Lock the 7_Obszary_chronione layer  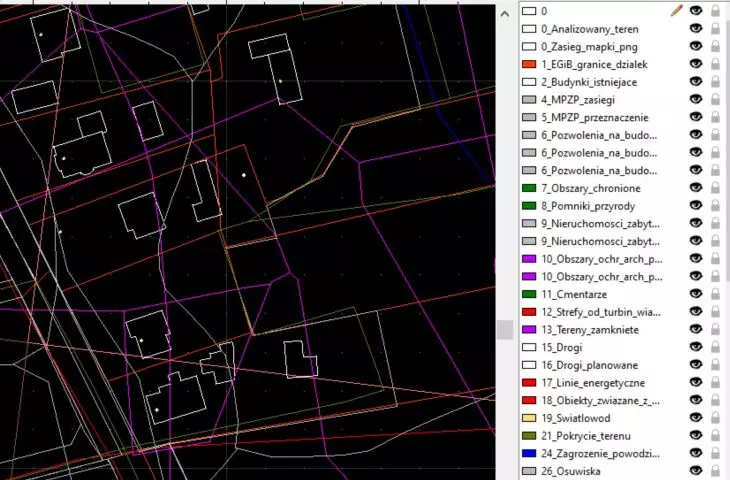(x=716, y=188)
